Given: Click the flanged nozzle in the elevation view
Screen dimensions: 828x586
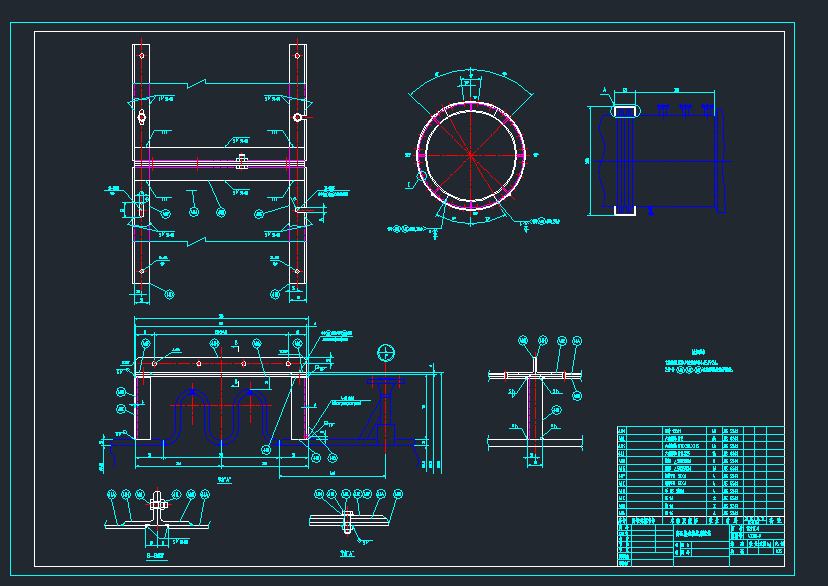Looking at the screenshot, I should (385, 412).
